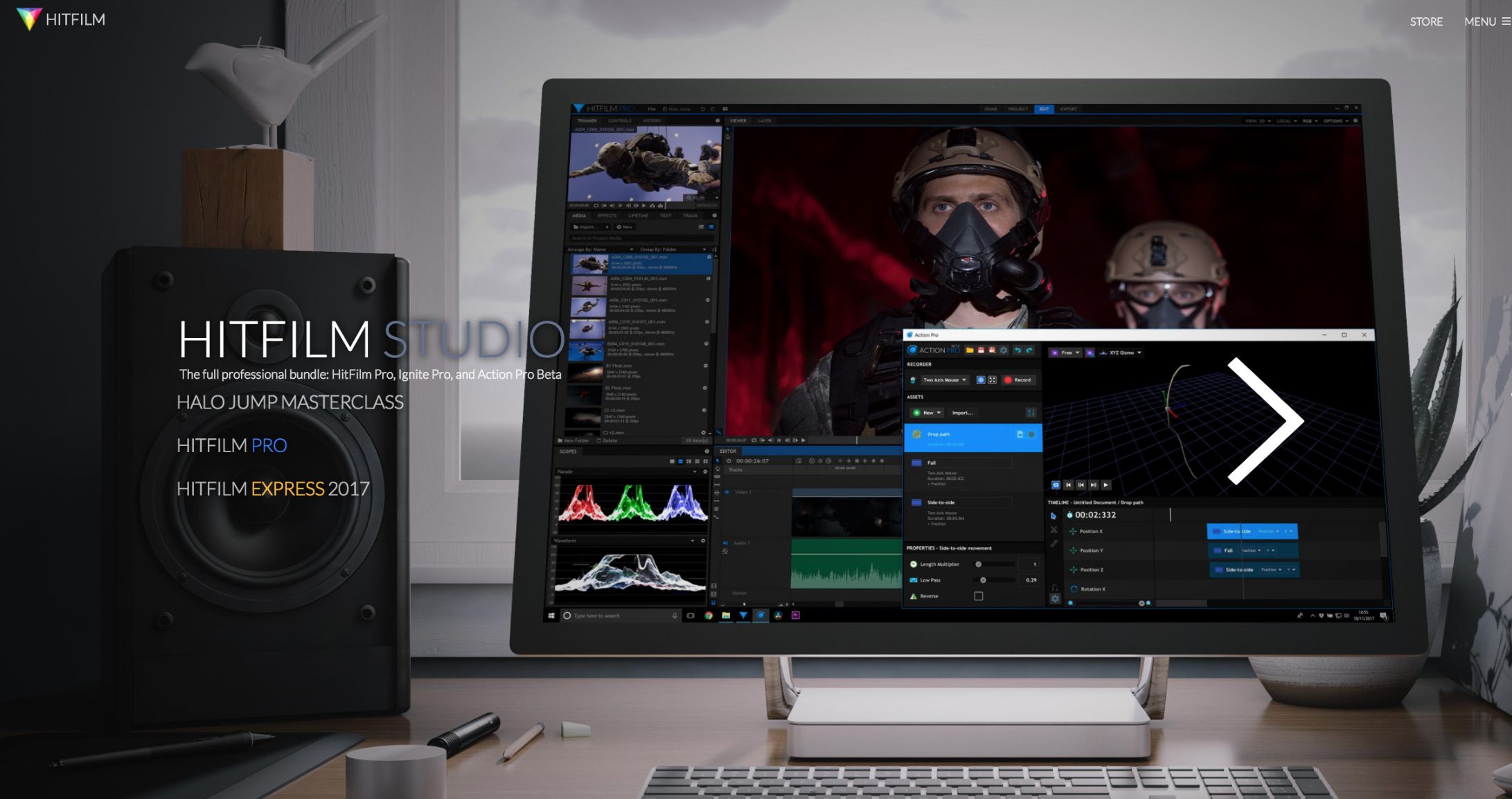The width and height of the screenshot is (1512, 799).
Task: Open the HITFILM PRO link
Action: coord(231,445)
